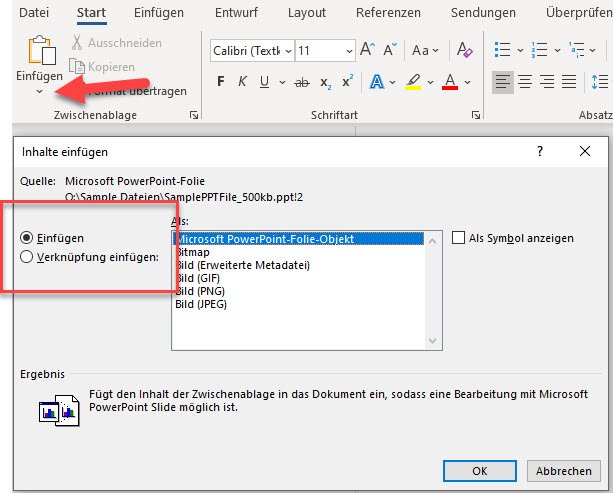Switch to the Überprüfen tab
The height and width of the screenshot is (493, 613).
tap(579, 13)
